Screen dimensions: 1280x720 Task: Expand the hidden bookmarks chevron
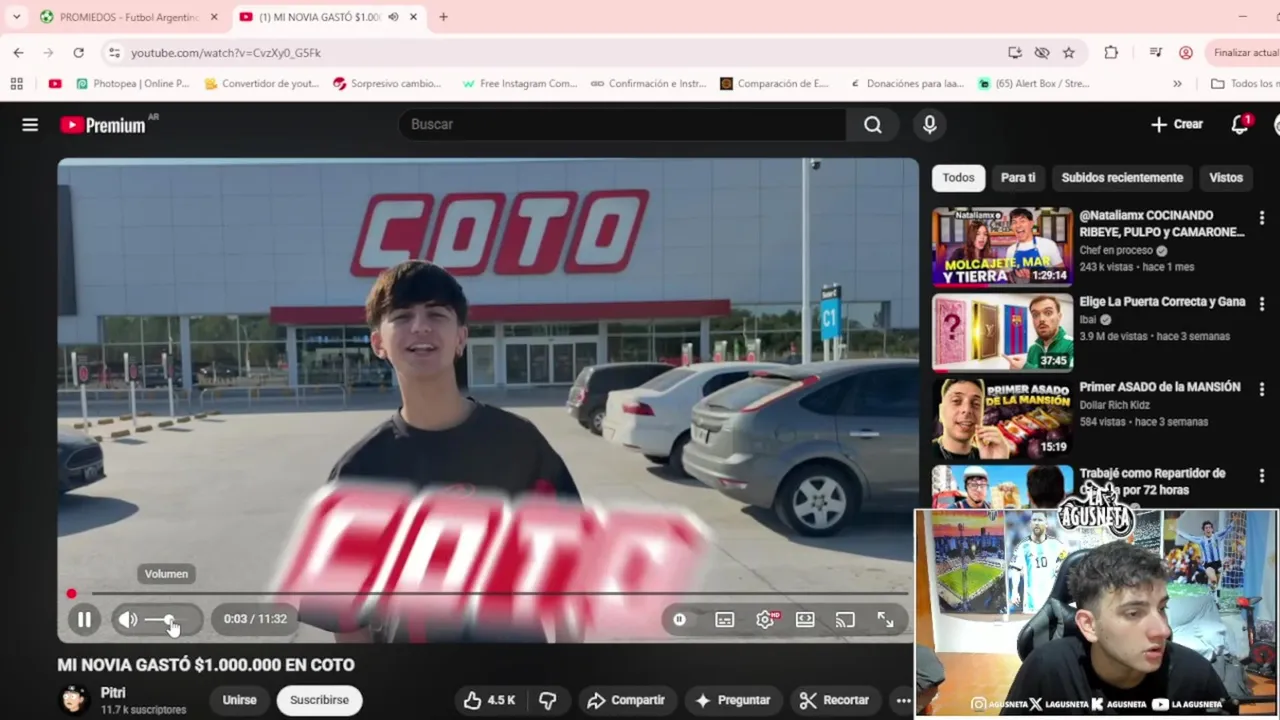coord(1177,84)
